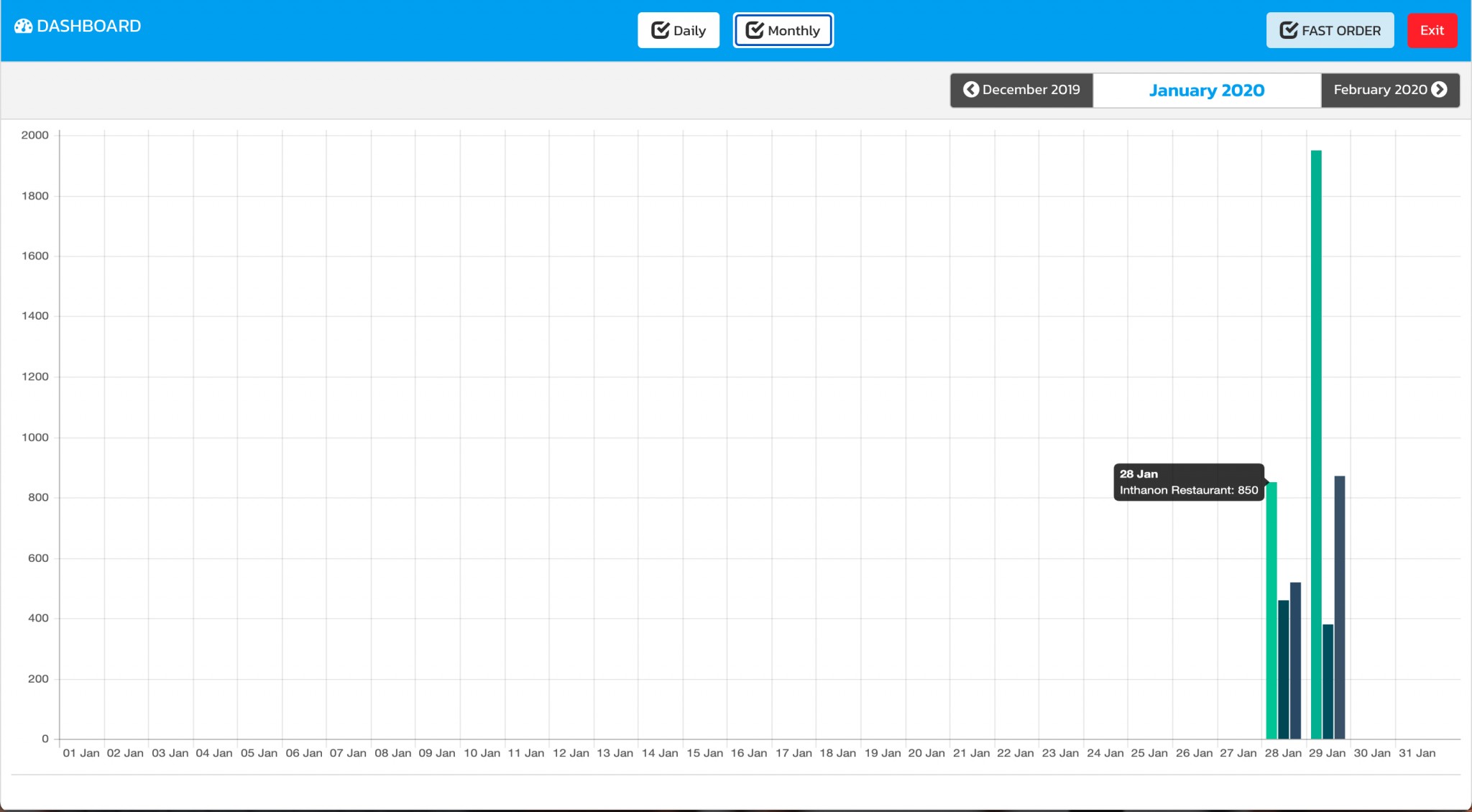Screen dimensions: 1472x812
Task: Click the slate-blue 28 Jan bar
Action: pyautogui.click(x=1295, y=660)
